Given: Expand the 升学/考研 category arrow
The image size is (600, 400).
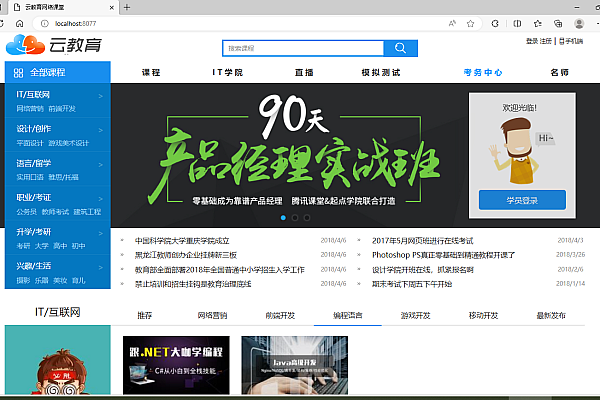Looking at the screenshot, I should pyautogui.click(x=101, y=233).
